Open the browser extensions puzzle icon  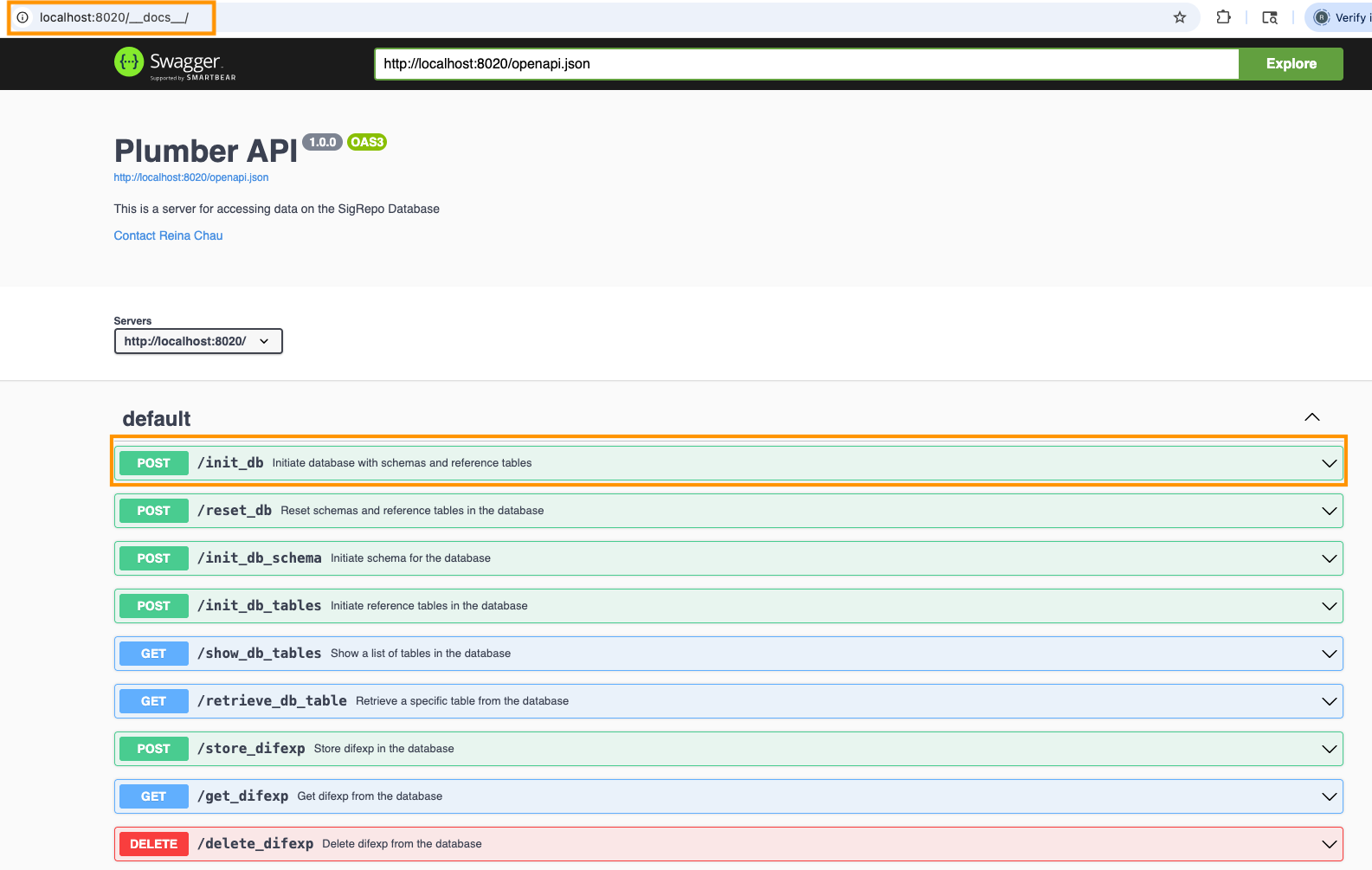1223,17
